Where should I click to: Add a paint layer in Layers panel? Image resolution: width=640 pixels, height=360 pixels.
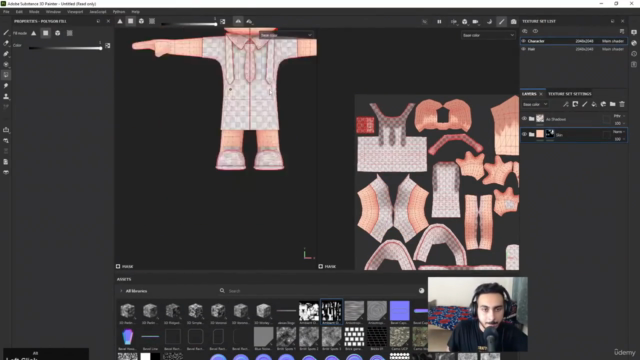coord(584,104)
